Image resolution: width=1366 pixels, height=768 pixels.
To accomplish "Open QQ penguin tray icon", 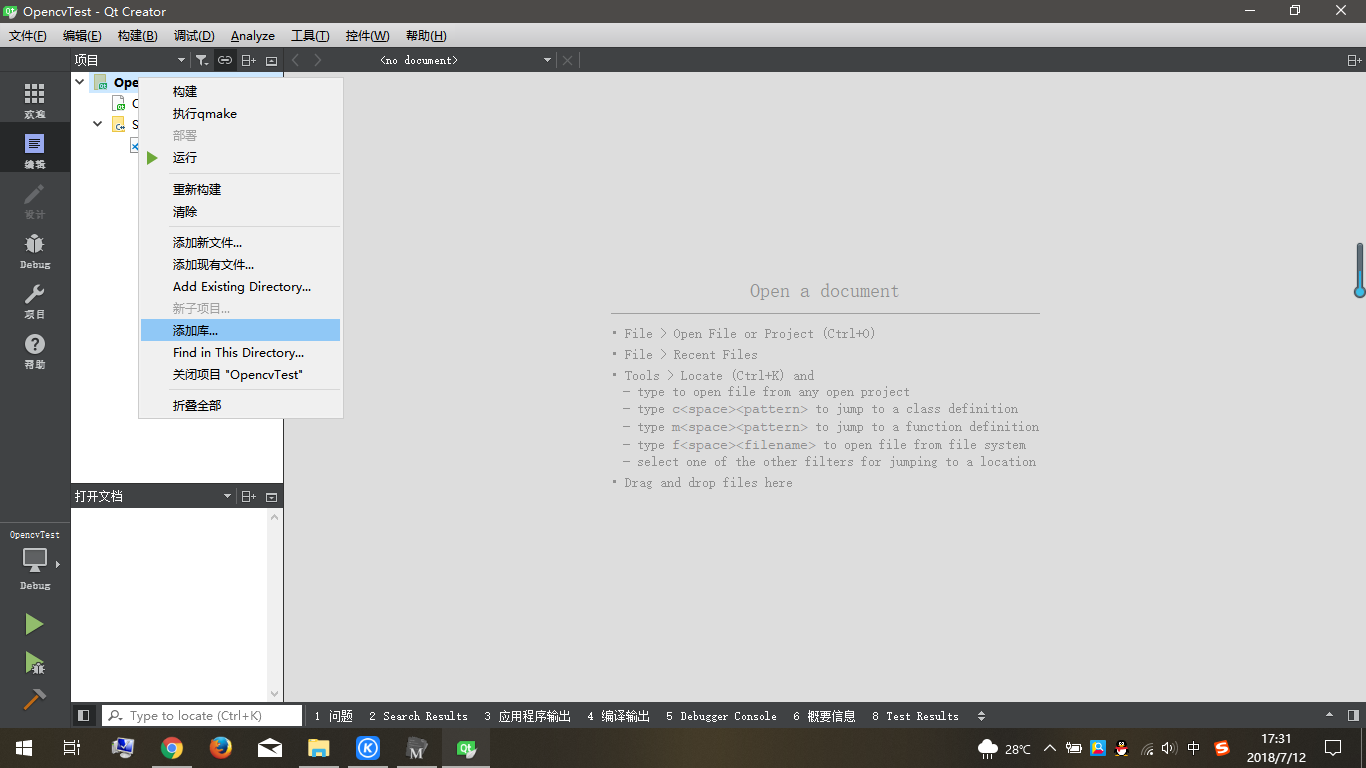I will (x=1121, y=748).
